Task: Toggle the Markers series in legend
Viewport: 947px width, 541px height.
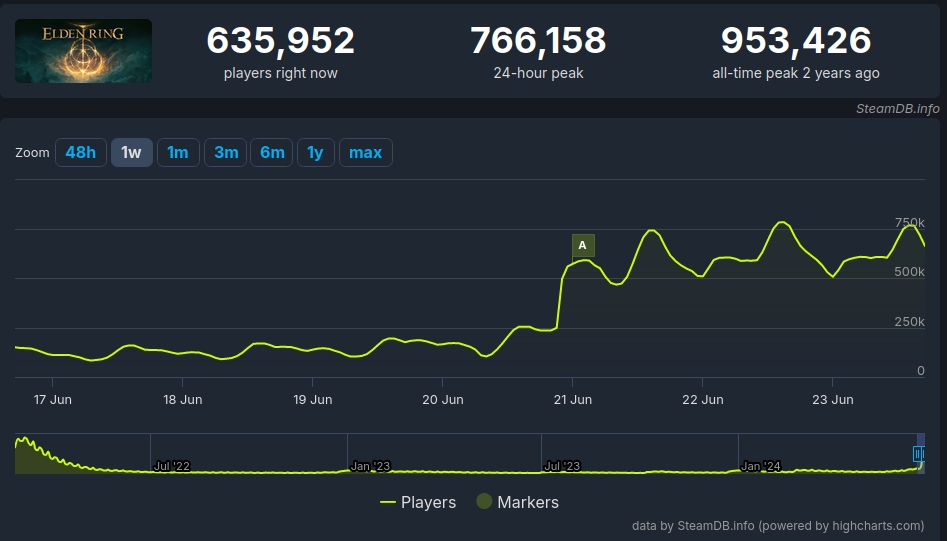Action: coord(517,502)
